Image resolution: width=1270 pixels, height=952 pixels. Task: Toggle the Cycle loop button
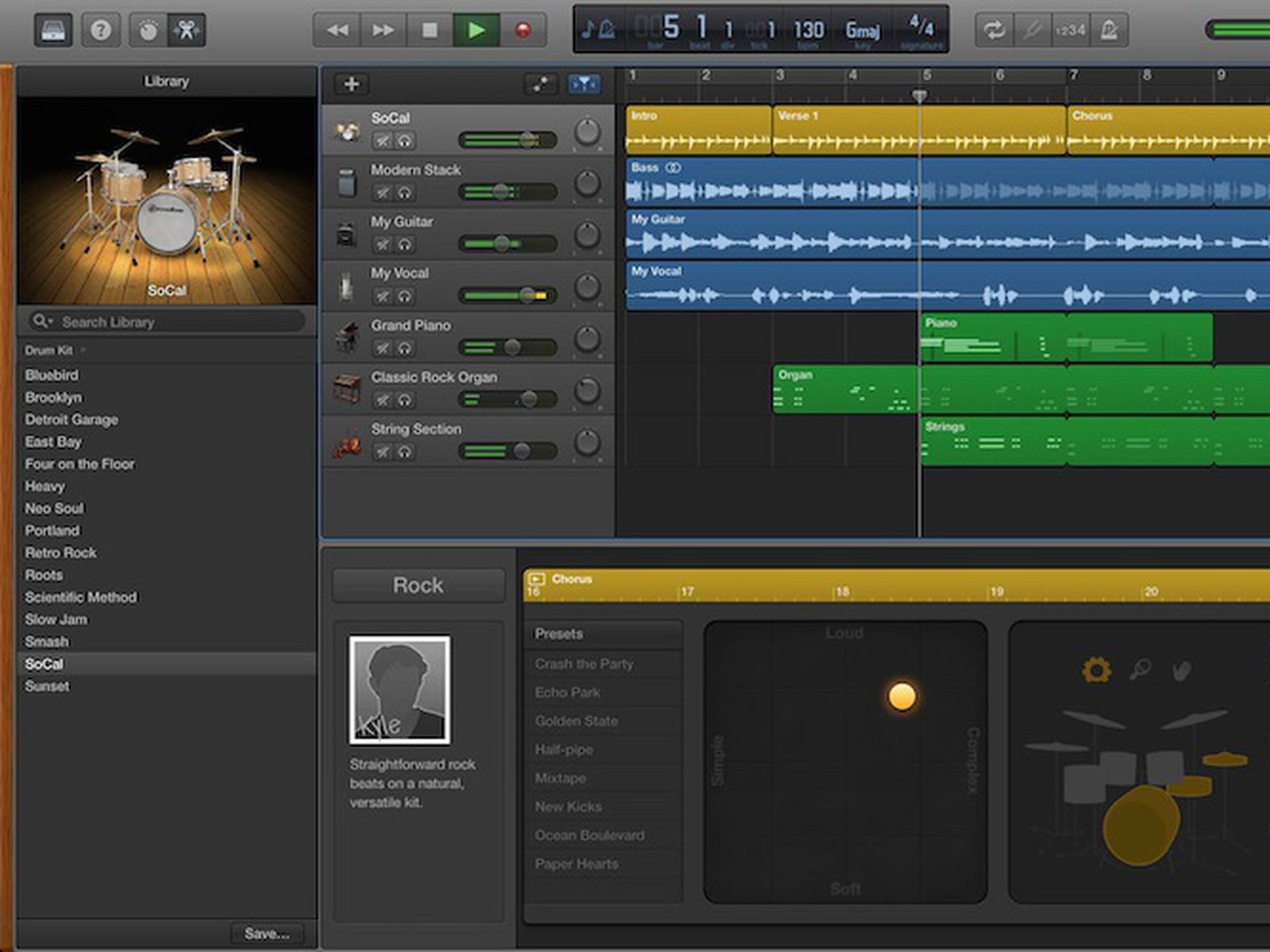click(x=993, y=30)
